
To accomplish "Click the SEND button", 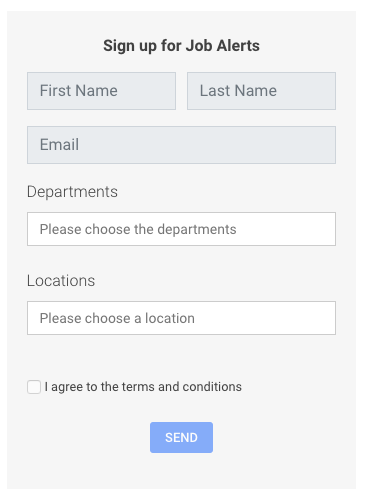I will (181, 437).
